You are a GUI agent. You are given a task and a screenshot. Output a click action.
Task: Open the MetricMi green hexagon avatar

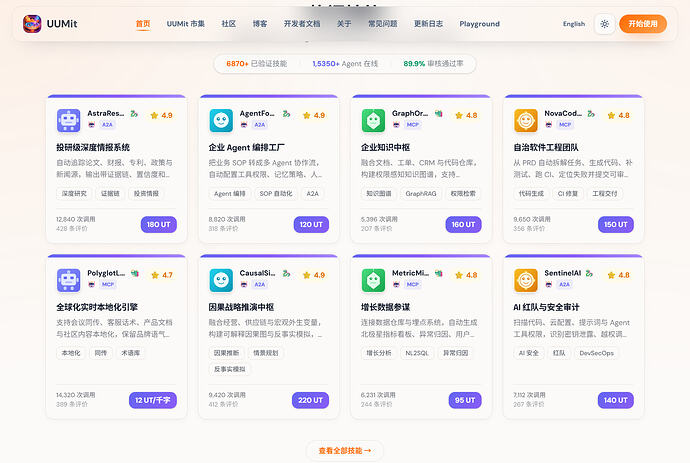[x=373, y=280]
